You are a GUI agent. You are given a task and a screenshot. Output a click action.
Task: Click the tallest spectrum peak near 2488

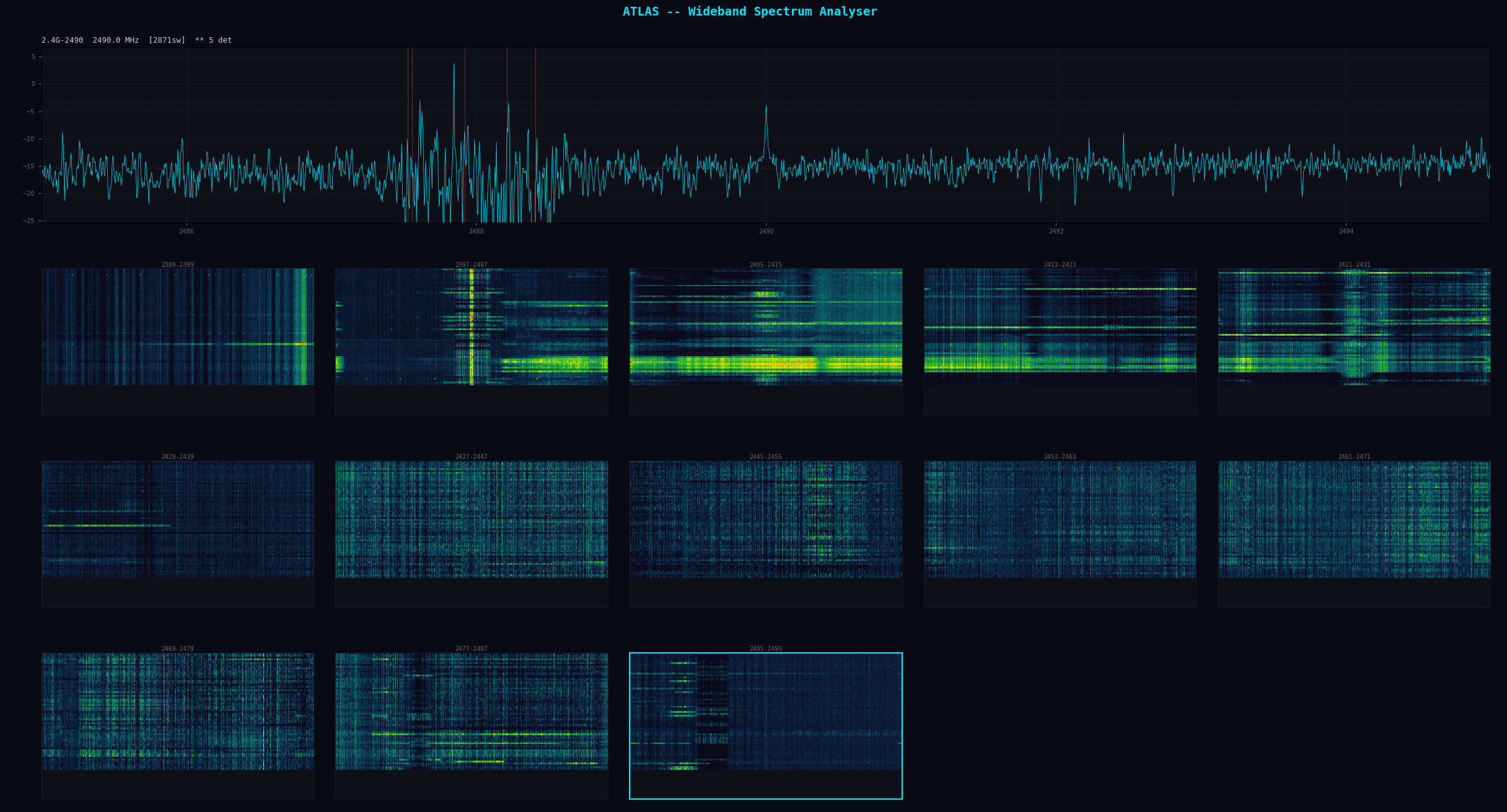tap(454, 65)
